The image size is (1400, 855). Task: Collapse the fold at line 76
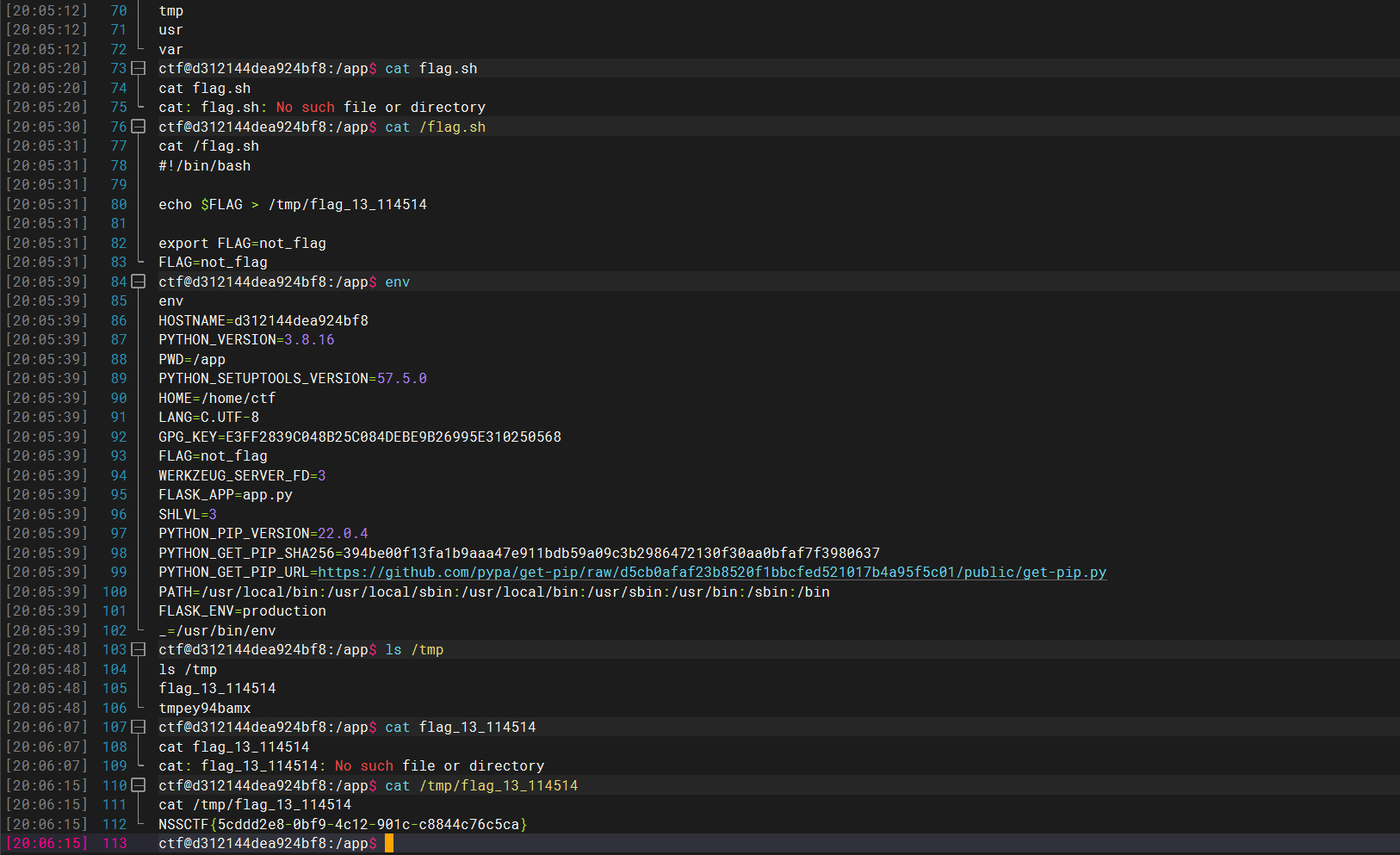point(138,127)
